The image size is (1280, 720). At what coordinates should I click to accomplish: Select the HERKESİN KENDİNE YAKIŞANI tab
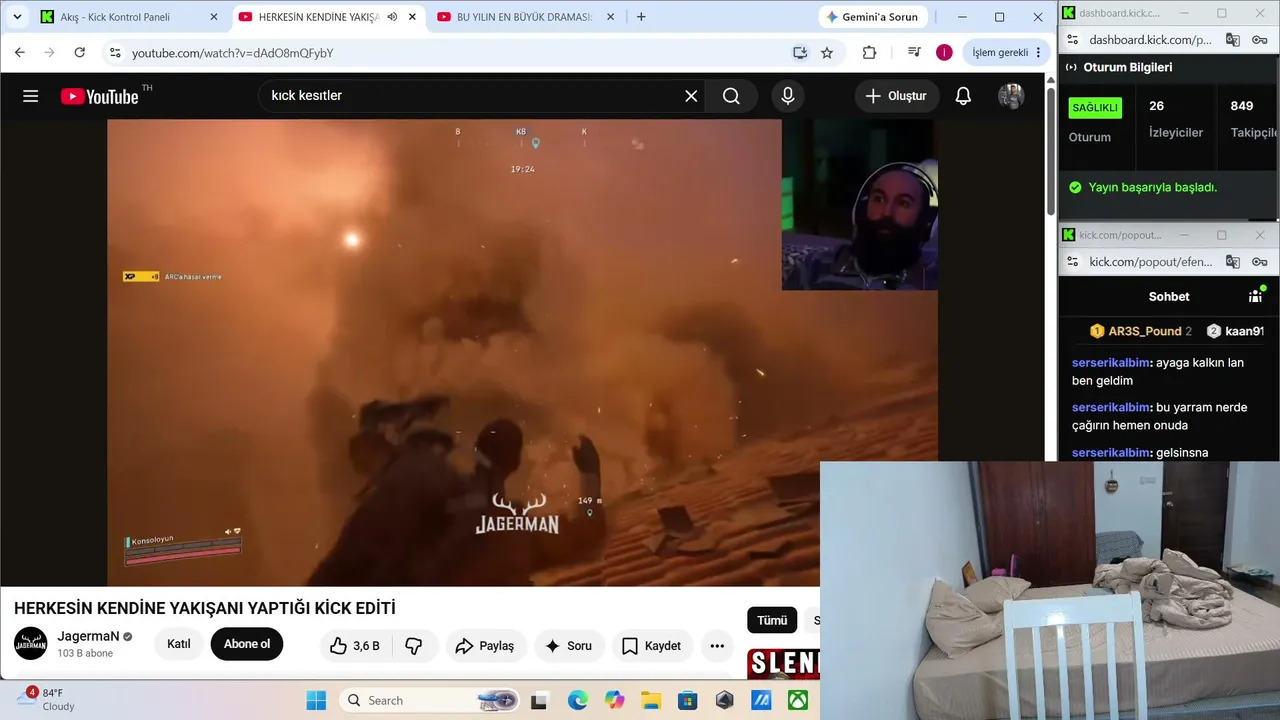318,17
